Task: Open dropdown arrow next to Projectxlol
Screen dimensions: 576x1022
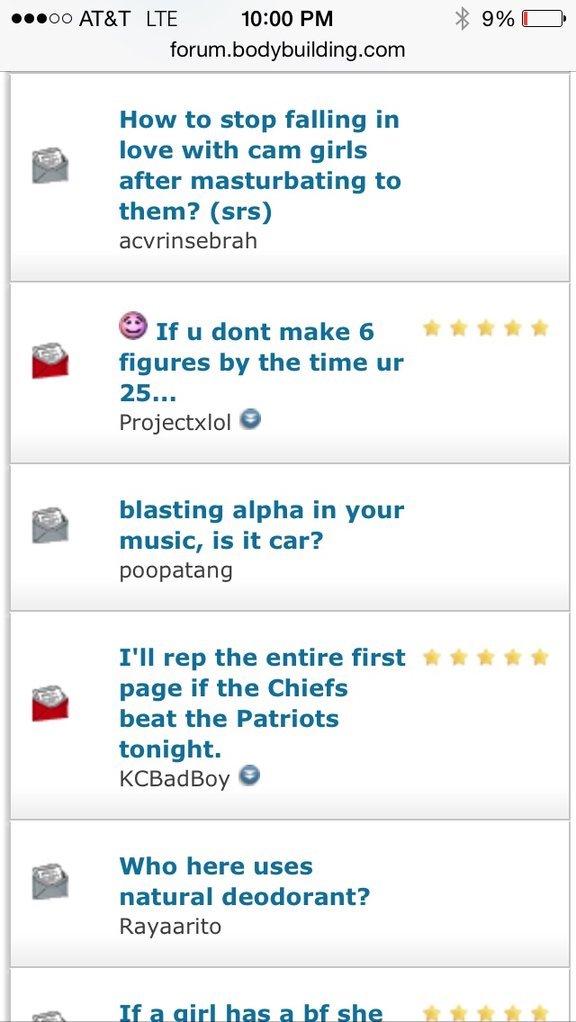Action: pyautogui.click(x=250, y=419)
